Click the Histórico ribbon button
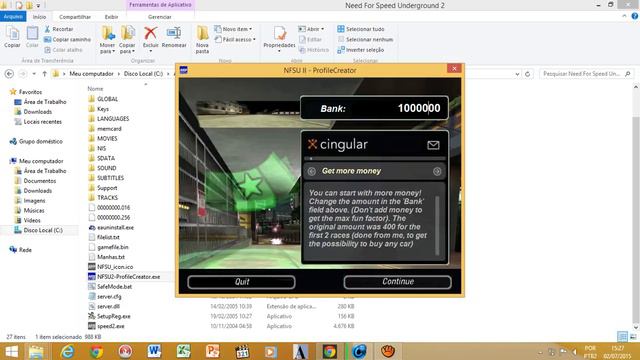640x360 pixels. point(313,50)
